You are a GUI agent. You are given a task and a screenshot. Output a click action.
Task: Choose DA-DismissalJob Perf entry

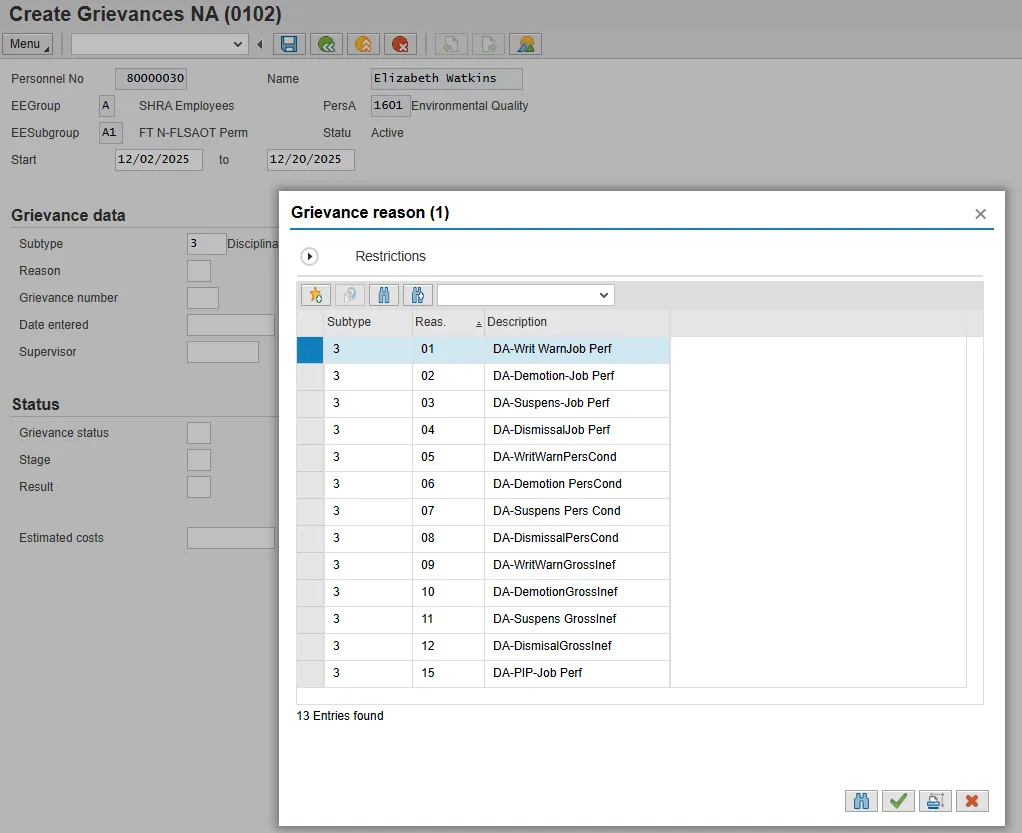551,430
